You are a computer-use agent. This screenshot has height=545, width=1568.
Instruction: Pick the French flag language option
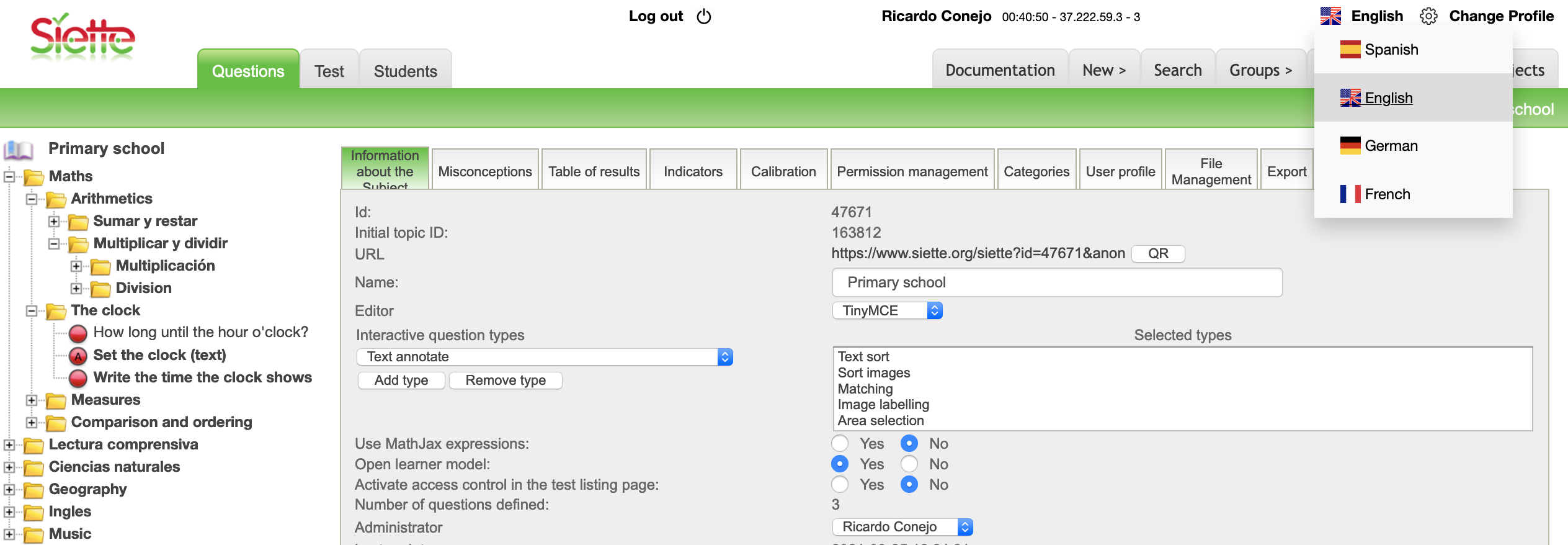click(x=1350, y=194)
